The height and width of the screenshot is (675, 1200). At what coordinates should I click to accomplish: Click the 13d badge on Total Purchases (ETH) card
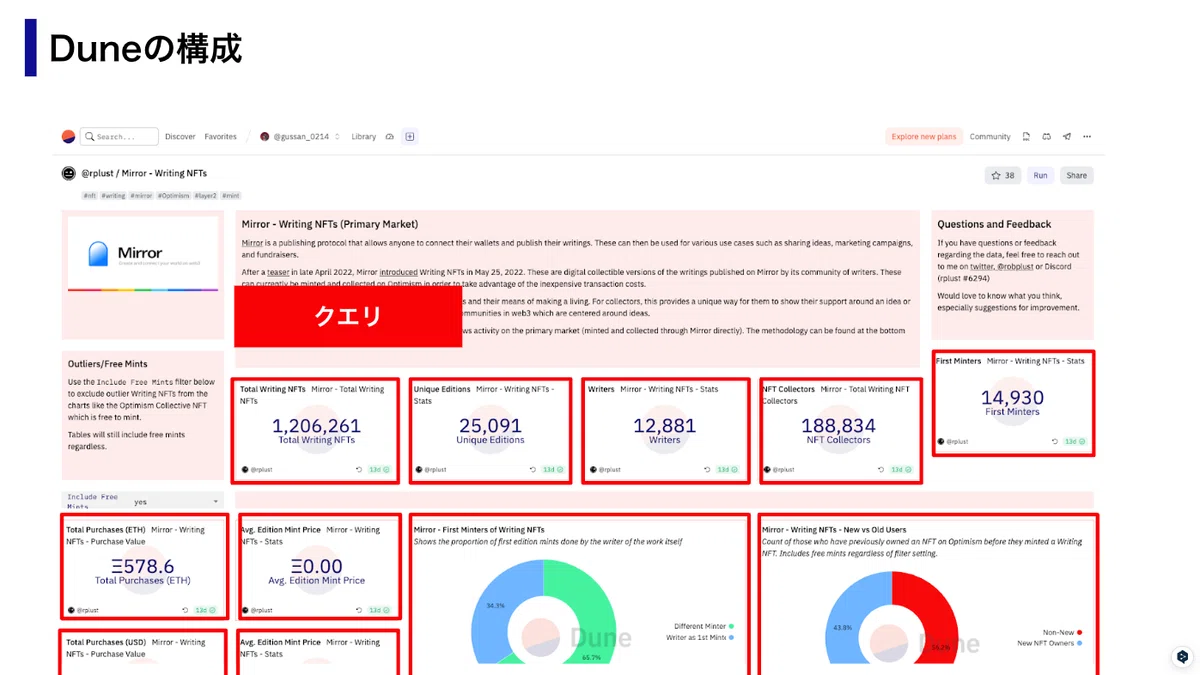click(205, 610)
